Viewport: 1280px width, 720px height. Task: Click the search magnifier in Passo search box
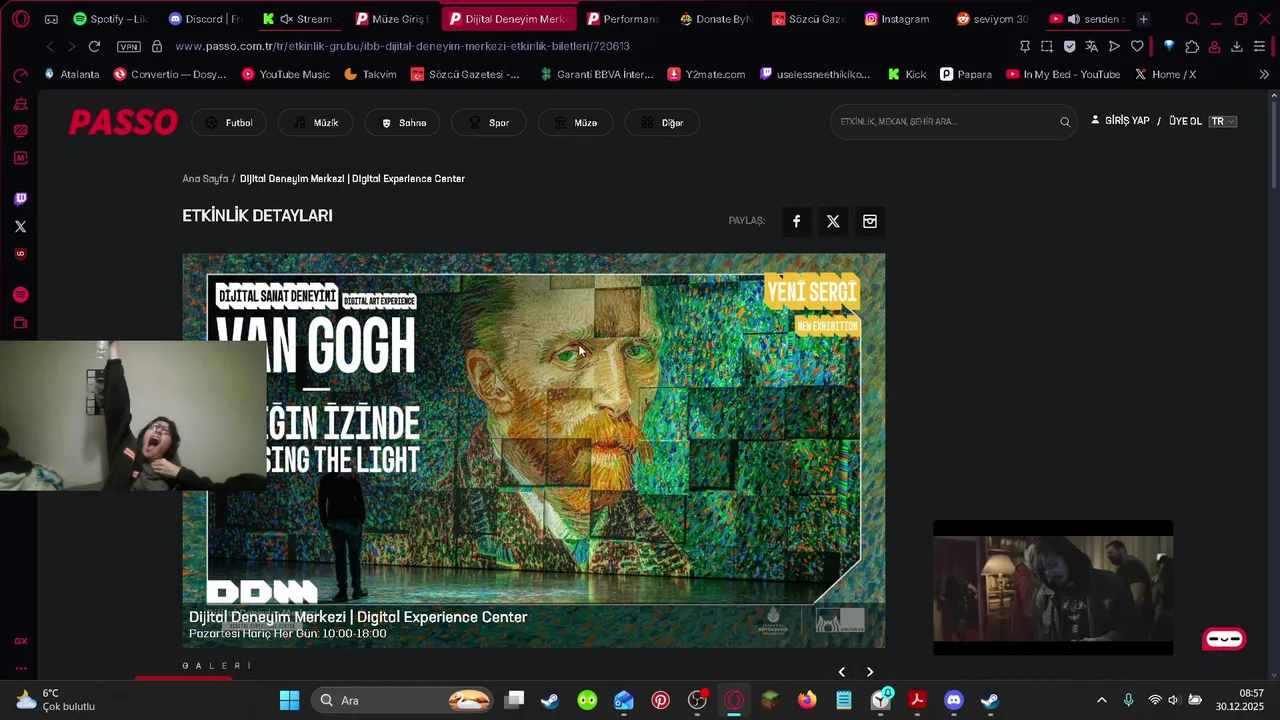tap(1065, 122)
